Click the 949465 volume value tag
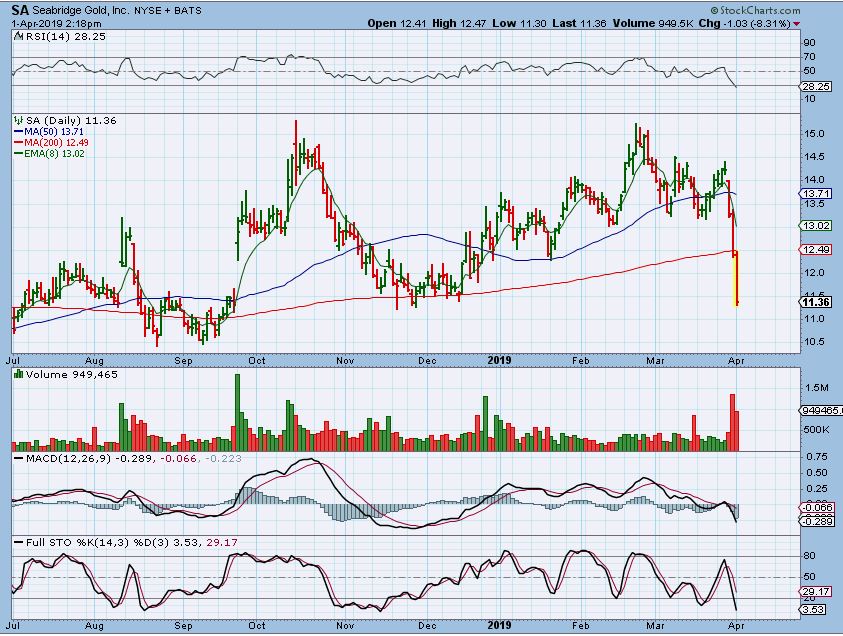This screenshot has height=636, width=843. [x=820, y=411]
